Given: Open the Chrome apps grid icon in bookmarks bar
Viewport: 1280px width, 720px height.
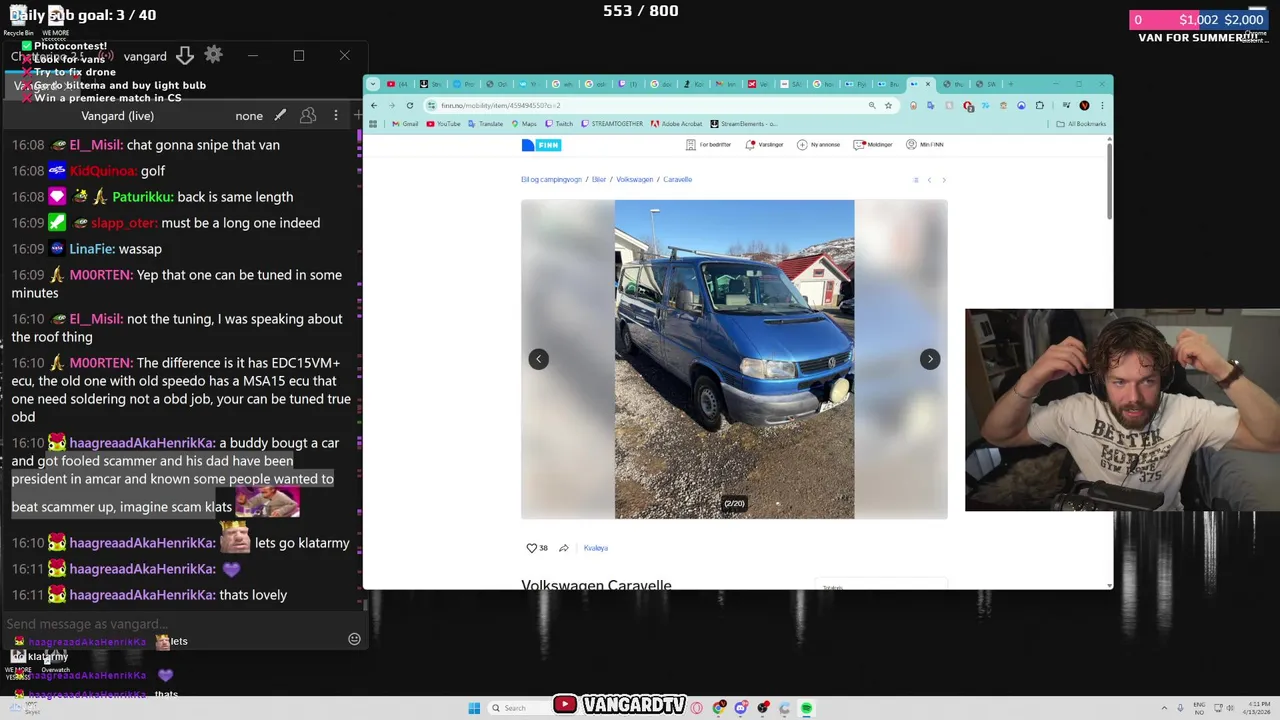Looking at the screenshot, I should pos(373,124).
